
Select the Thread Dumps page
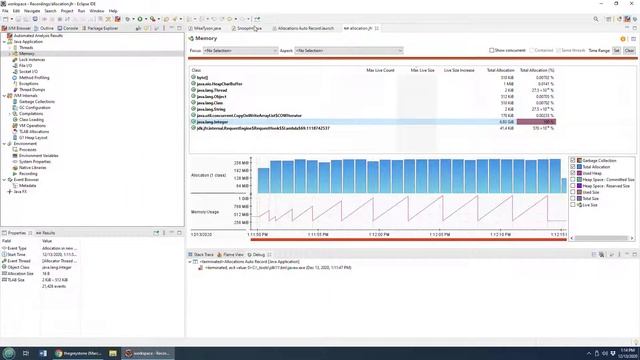tap(31, 90)
